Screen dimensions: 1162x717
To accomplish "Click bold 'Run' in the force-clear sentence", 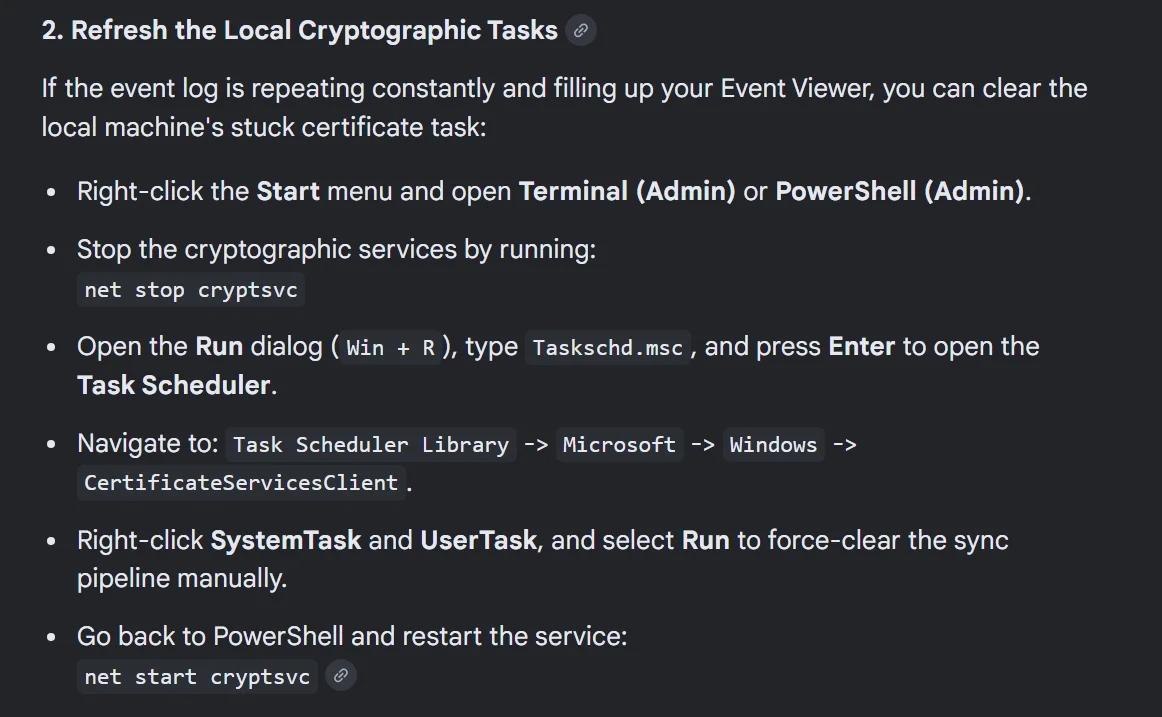I will coord(706,540).
